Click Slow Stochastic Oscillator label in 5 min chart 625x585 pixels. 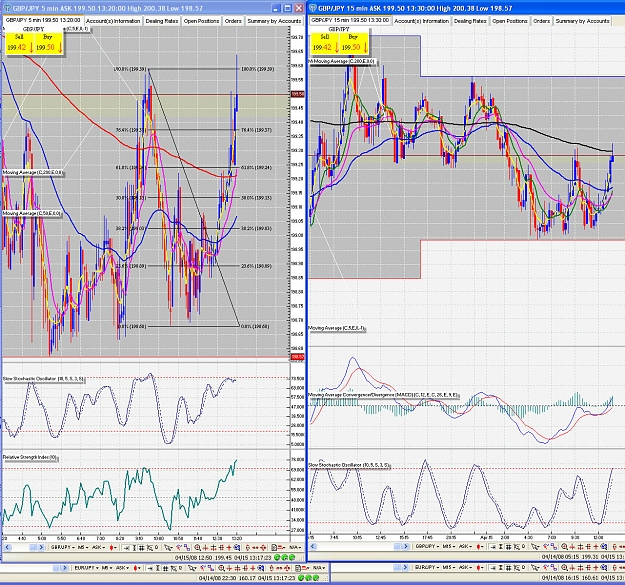[43, 379]
